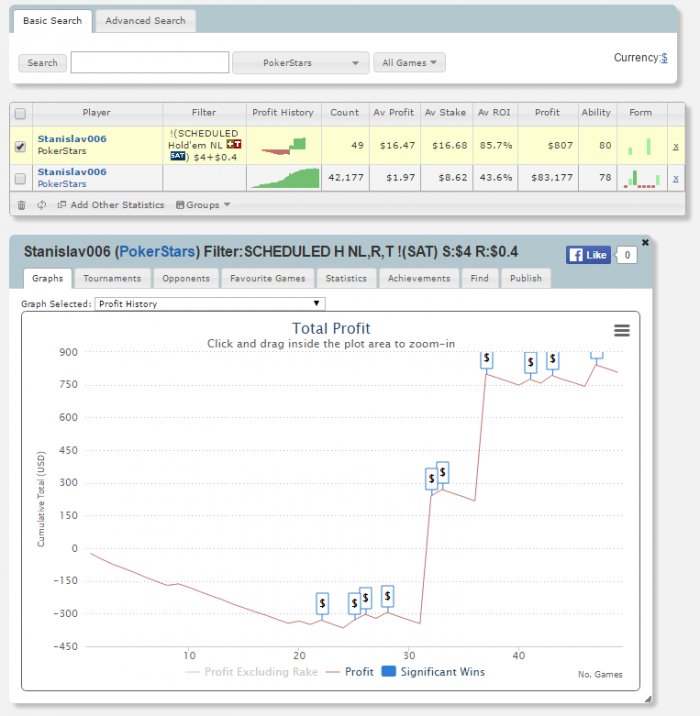Toggle Significant Wins legend swatch
The height and width of the screenshot is (716, 700).
click(389, 672)
